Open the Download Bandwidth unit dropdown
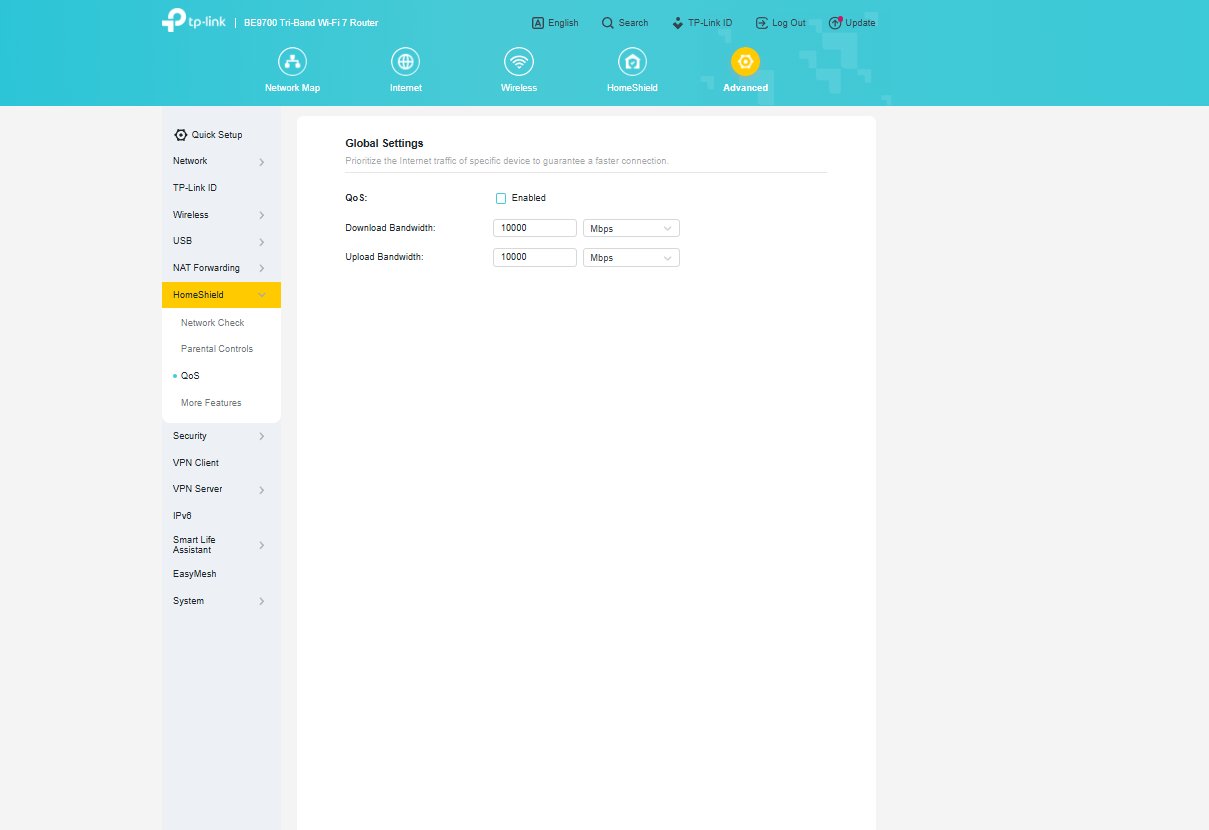This screenshot has width=1209, height=830. click(x=631, y=227)
